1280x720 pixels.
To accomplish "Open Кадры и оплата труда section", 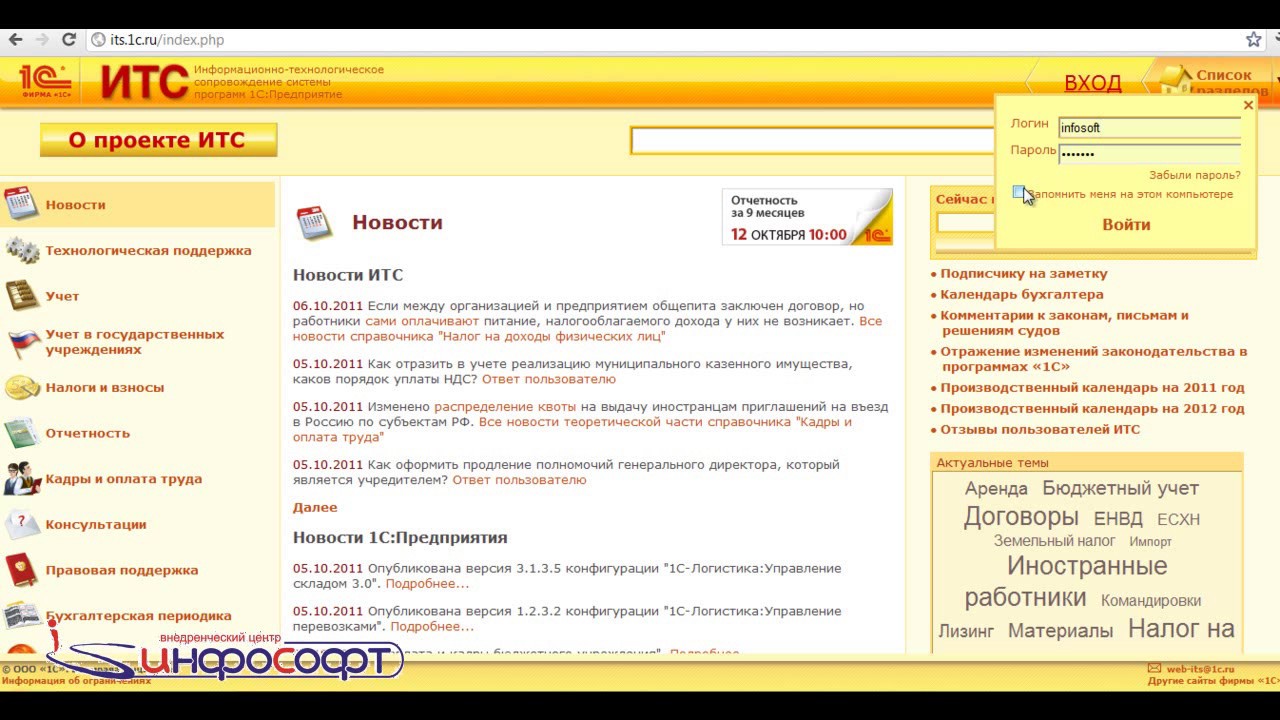I will tap(124, 479).
